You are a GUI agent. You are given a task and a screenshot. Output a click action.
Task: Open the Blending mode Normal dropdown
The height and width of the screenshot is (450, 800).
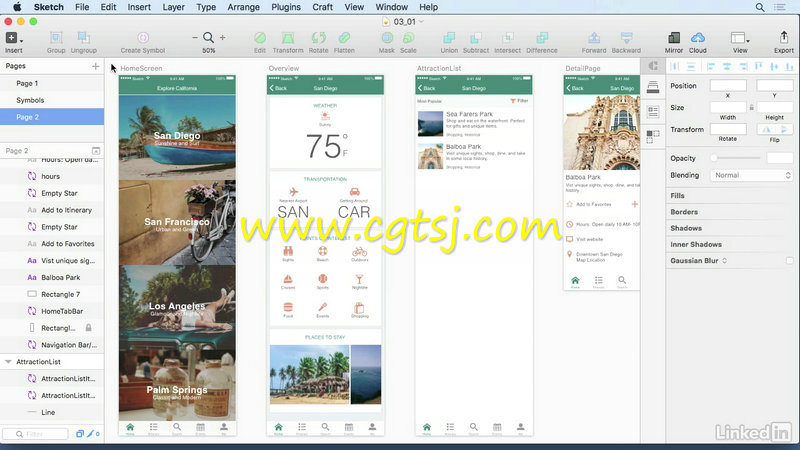tap(752, 175)
